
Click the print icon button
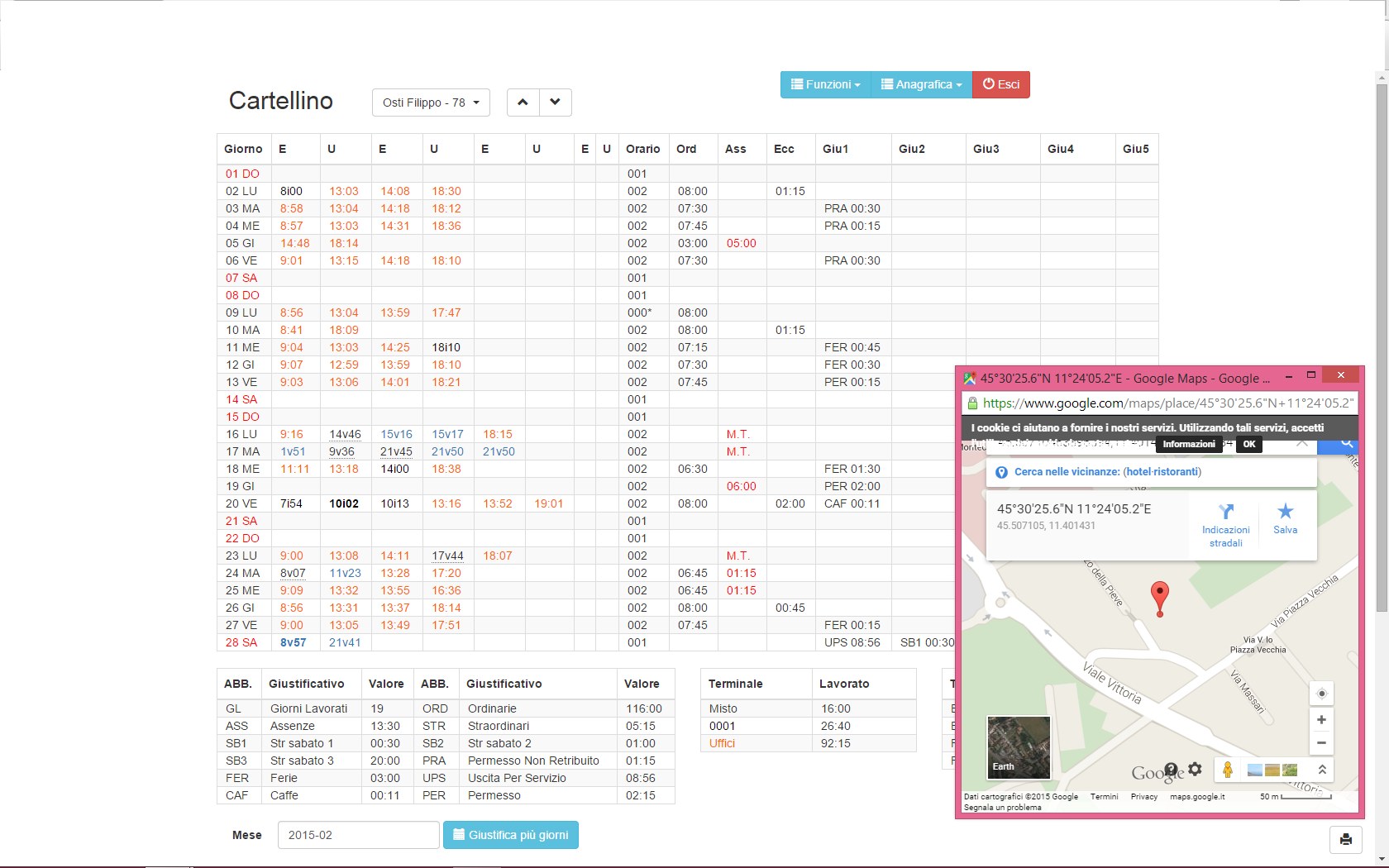1345,840
